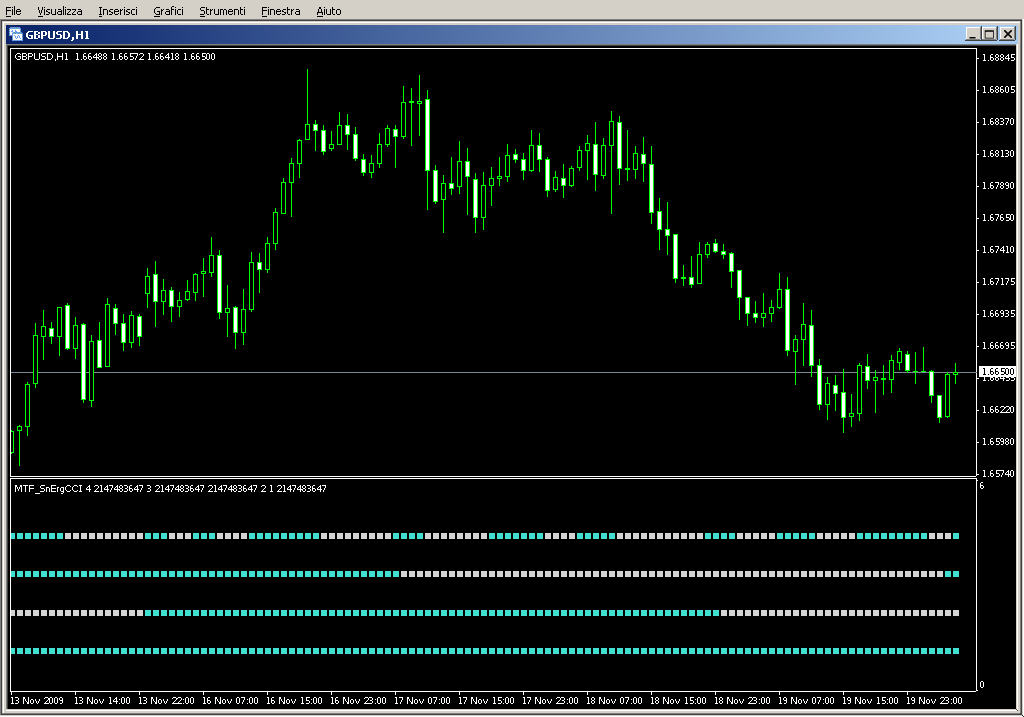
Task: Click the 13 Nov 14:00 time label
Action: click(102, 701)
